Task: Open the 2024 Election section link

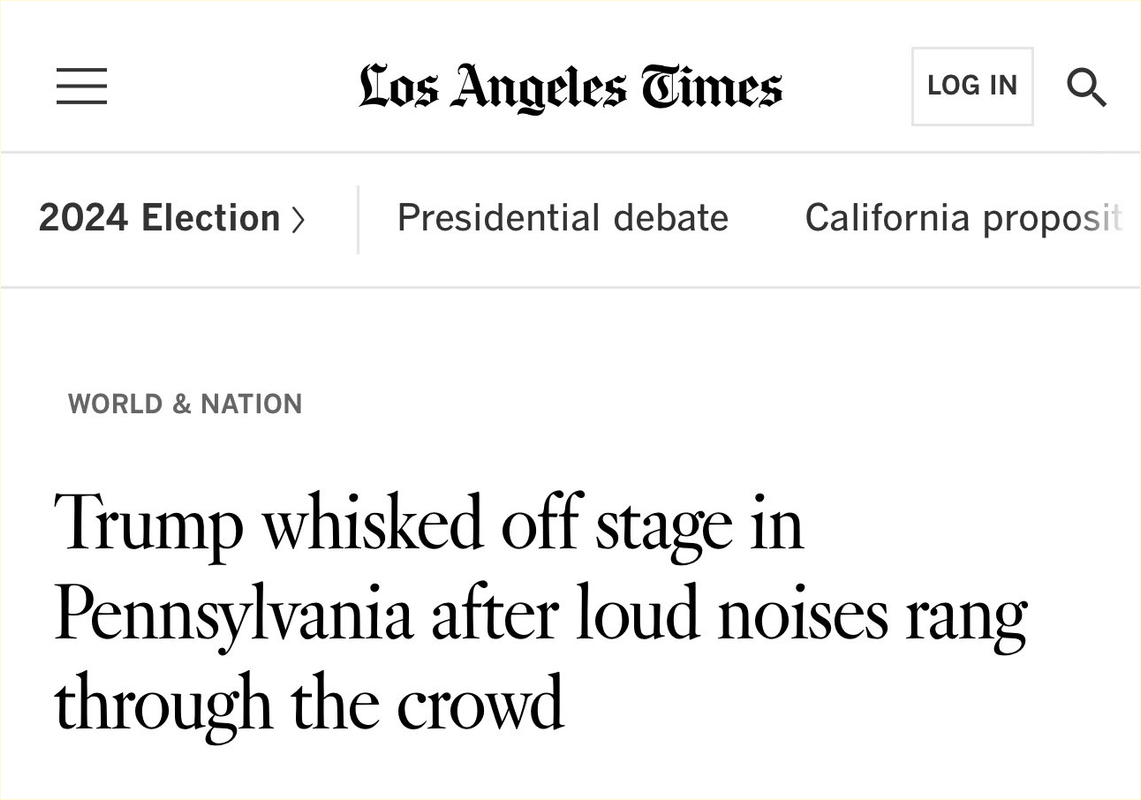Action: coord(160,218)
